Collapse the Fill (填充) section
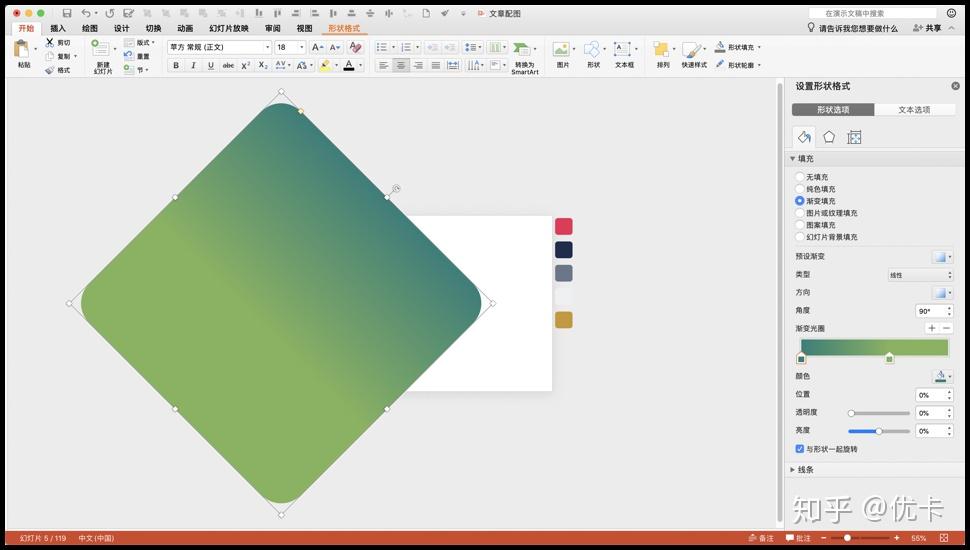The image size is (970, 550). 792,159
